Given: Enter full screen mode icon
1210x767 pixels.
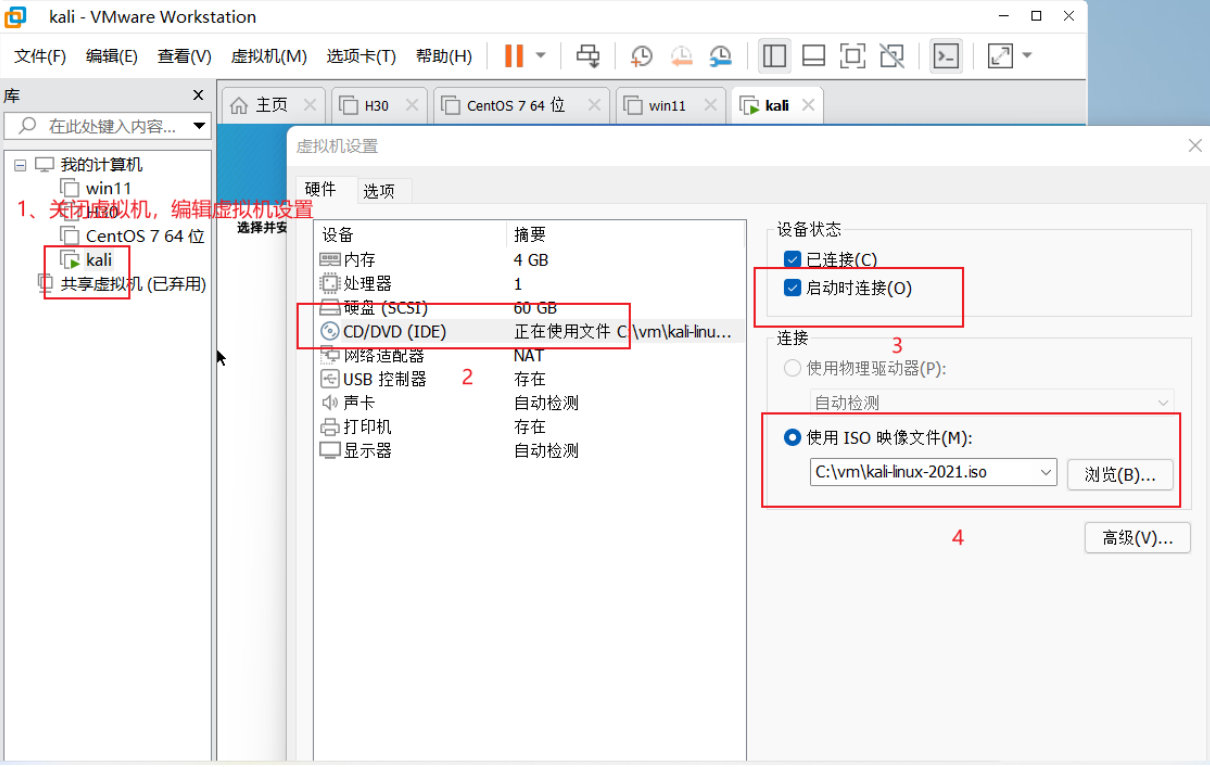Looking at the screenshot, I should [853, 56].
